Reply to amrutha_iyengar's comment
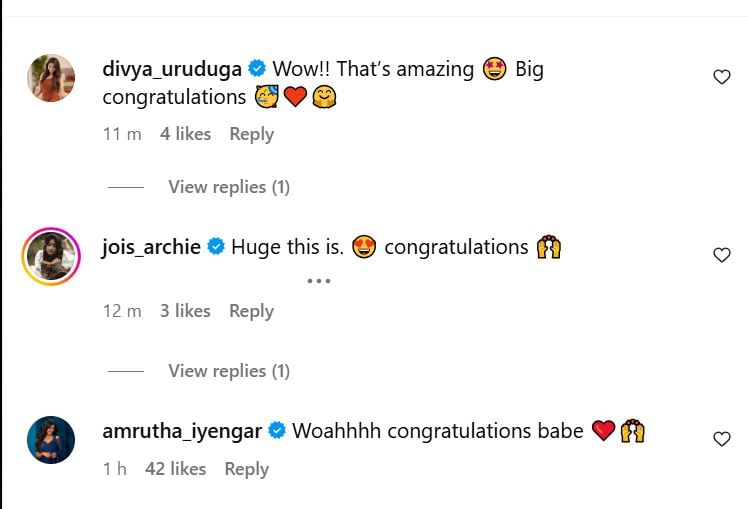Image resolution: width=748 pixels, height=509 pixels. (246, 469)
